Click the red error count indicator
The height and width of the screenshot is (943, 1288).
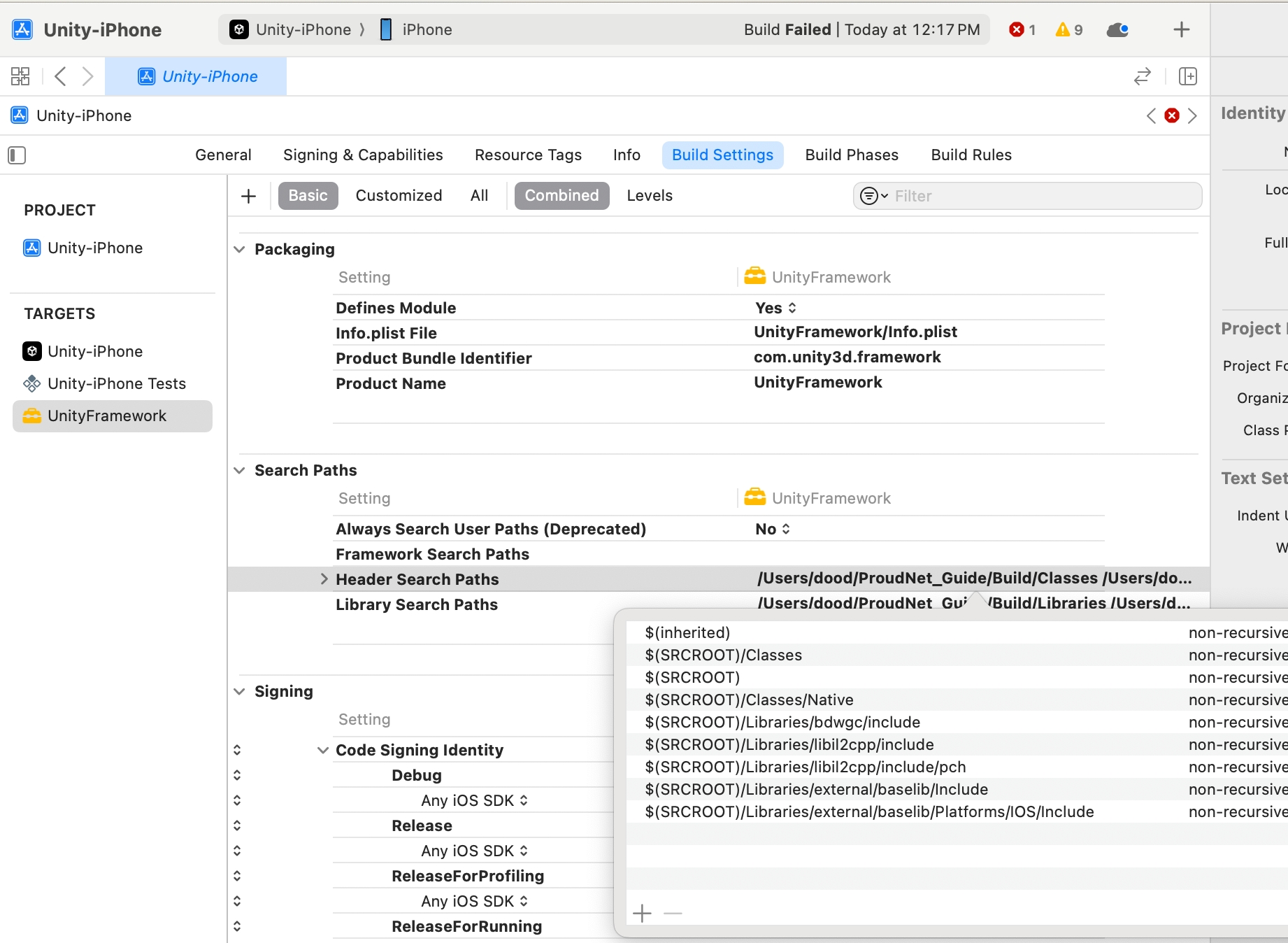click(1022, 29)
